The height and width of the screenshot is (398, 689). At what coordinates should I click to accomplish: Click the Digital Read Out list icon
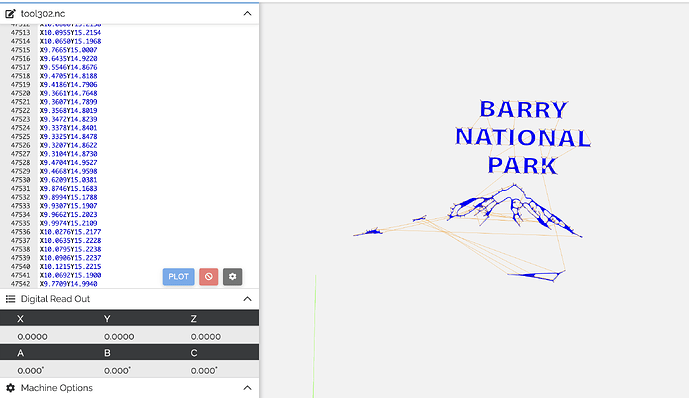click(x=10, y=299)
